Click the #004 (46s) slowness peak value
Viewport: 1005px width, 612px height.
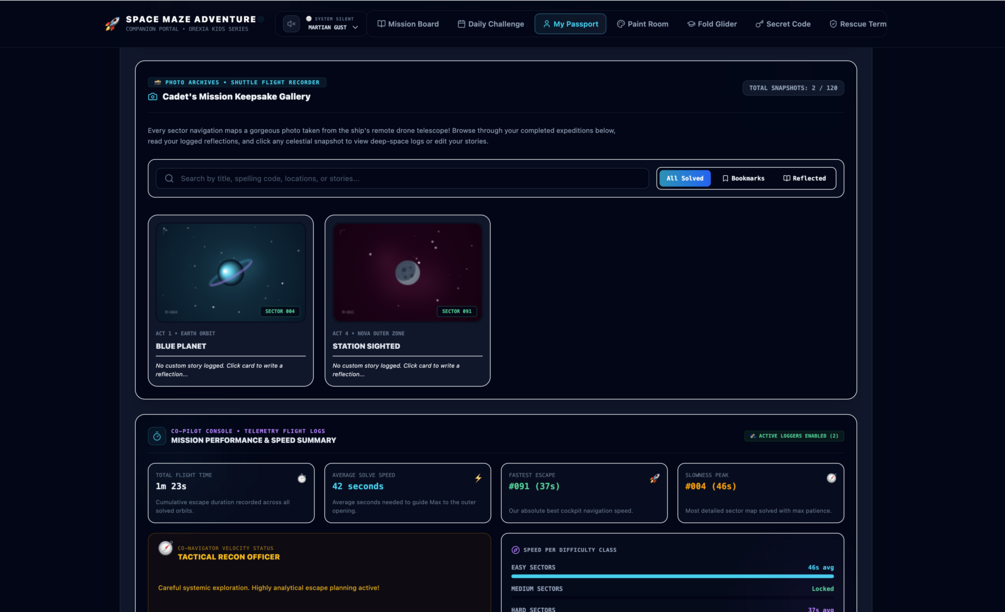coord(711,486)
